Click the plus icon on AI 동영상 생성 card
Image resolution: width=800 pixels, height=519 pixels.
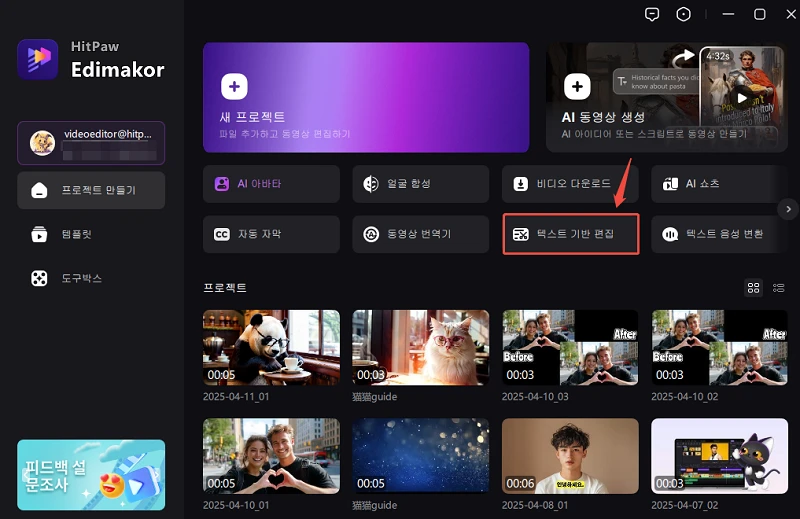click(577, 86)
